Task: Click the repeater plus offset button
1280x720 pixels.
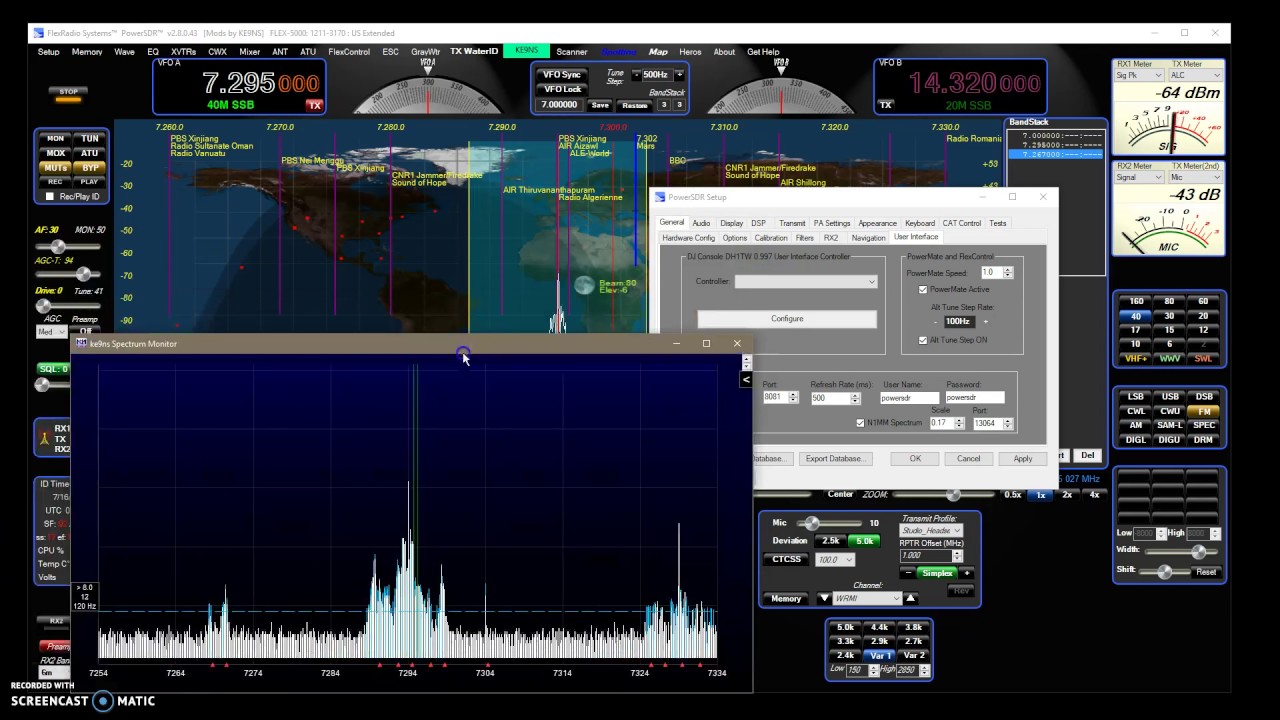Action: (x=967, y=573)
